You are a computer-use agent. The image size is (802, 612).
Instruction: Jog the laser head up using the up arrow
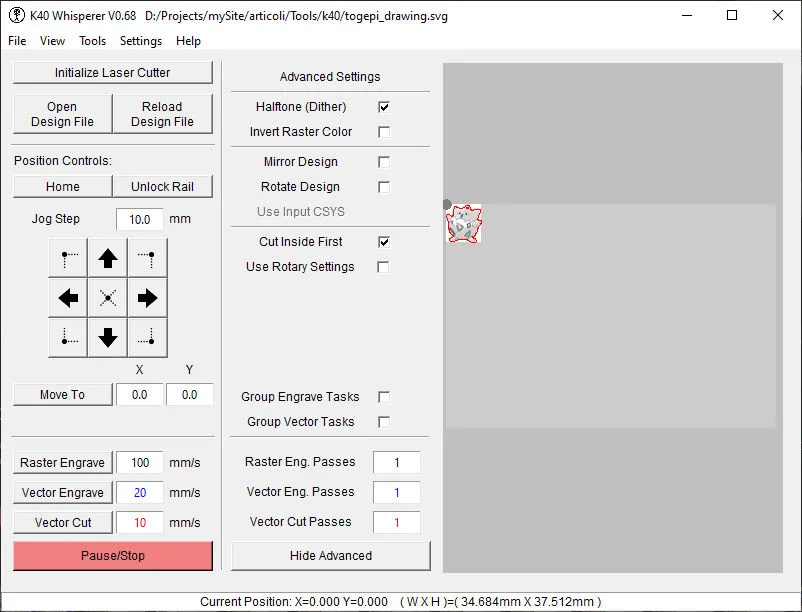108,258
